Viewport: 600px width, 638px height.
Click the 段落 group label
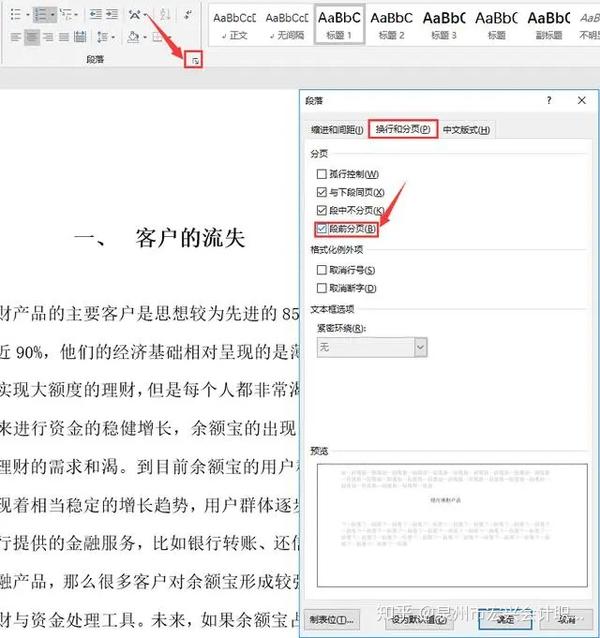pyautogui.click(x=95, y=59)
